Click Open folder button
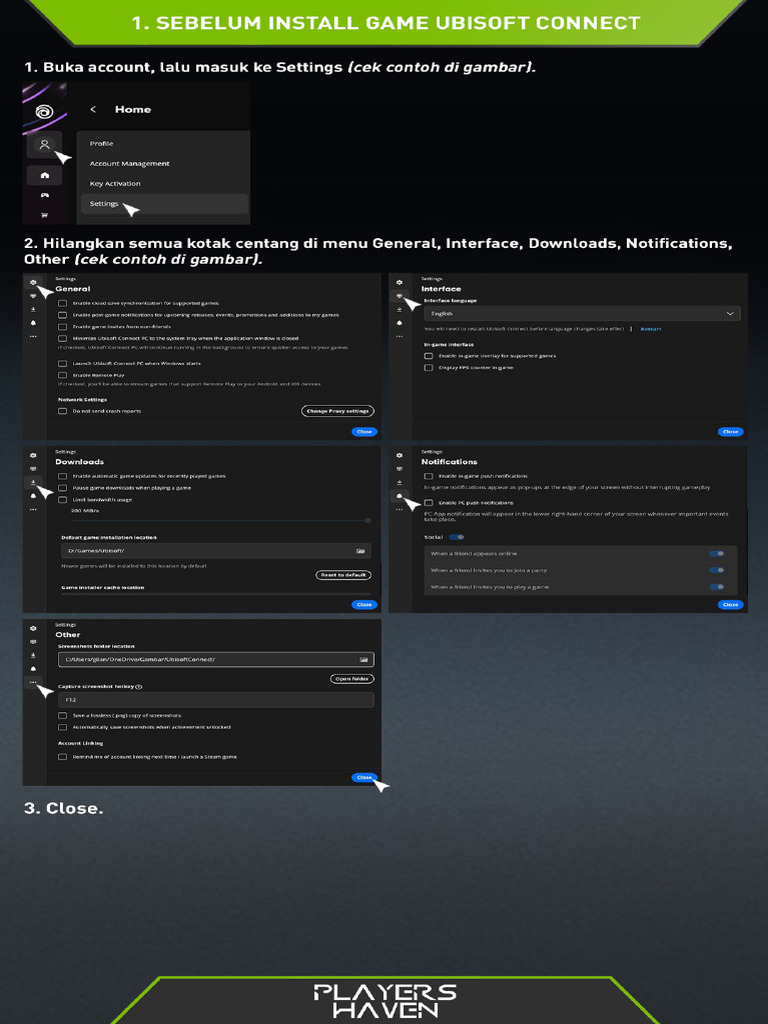768x1024 pixels. point(352,679)
